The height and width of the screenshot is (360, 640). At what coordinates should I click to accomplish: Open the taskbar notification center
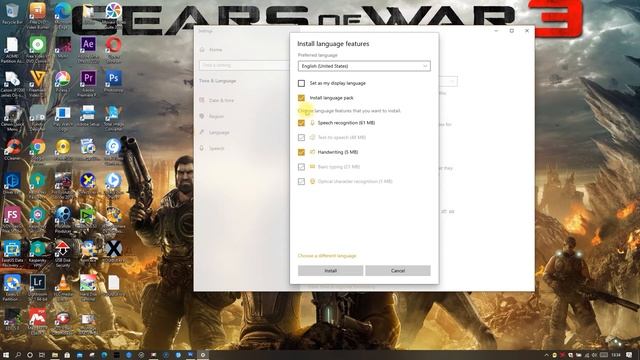[629, 355]
